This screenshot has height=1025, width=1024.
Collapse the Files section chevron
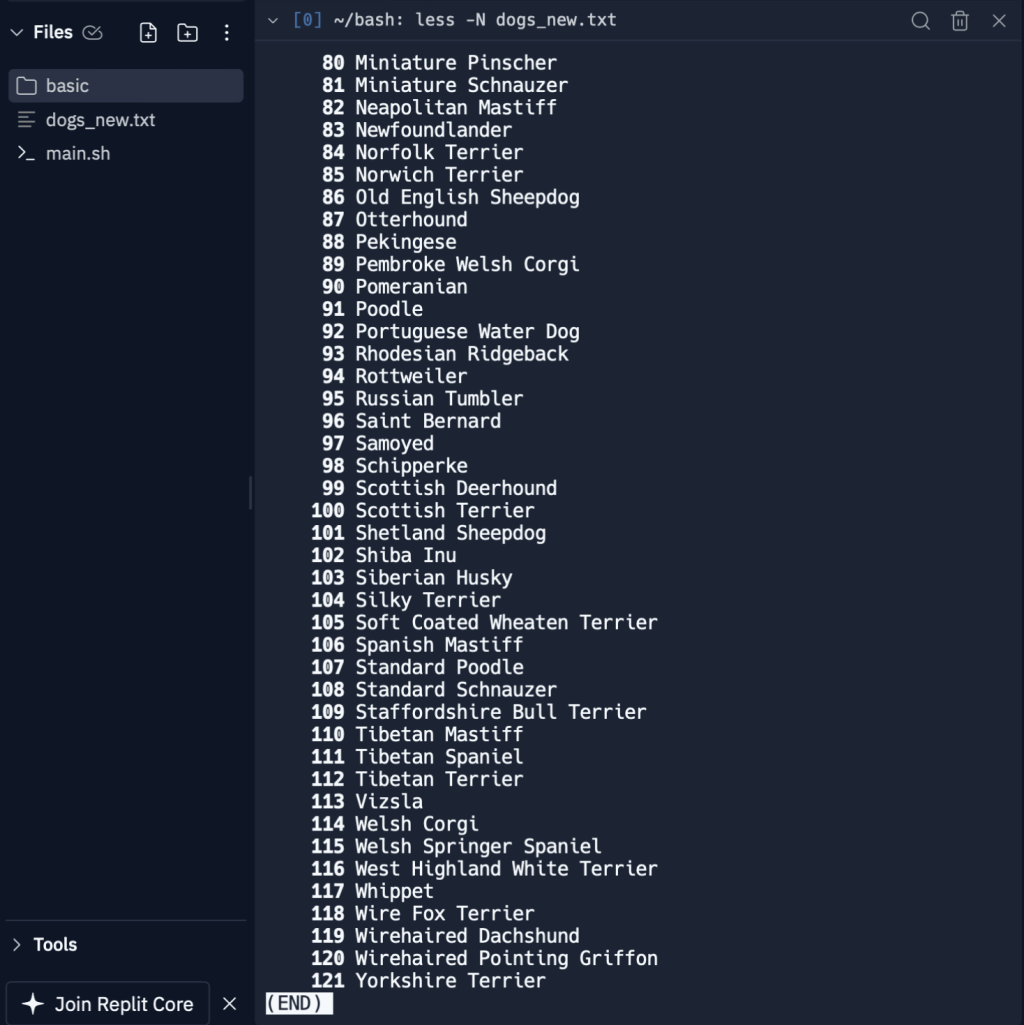pyautogui.click(x=16, y=33)
